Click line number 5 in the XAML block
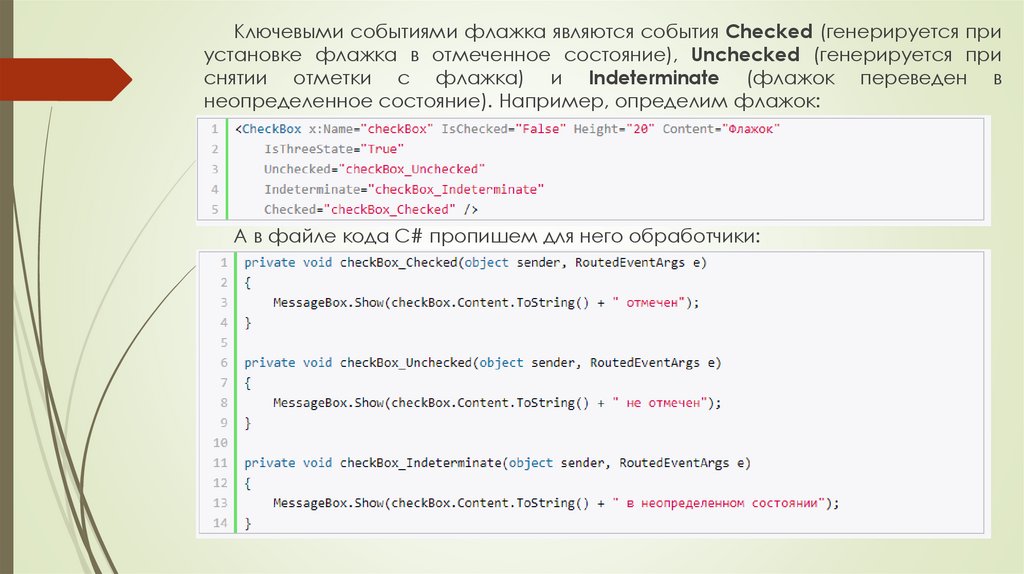1024x574 pixels. tap(215, 210)
